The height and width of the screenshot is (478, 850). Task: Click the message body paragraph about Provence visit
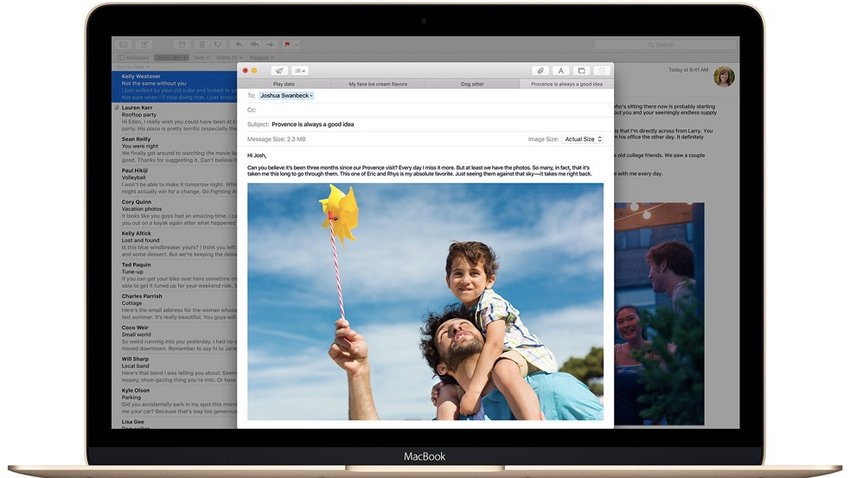pyautogui.click(x=419, y=171)
